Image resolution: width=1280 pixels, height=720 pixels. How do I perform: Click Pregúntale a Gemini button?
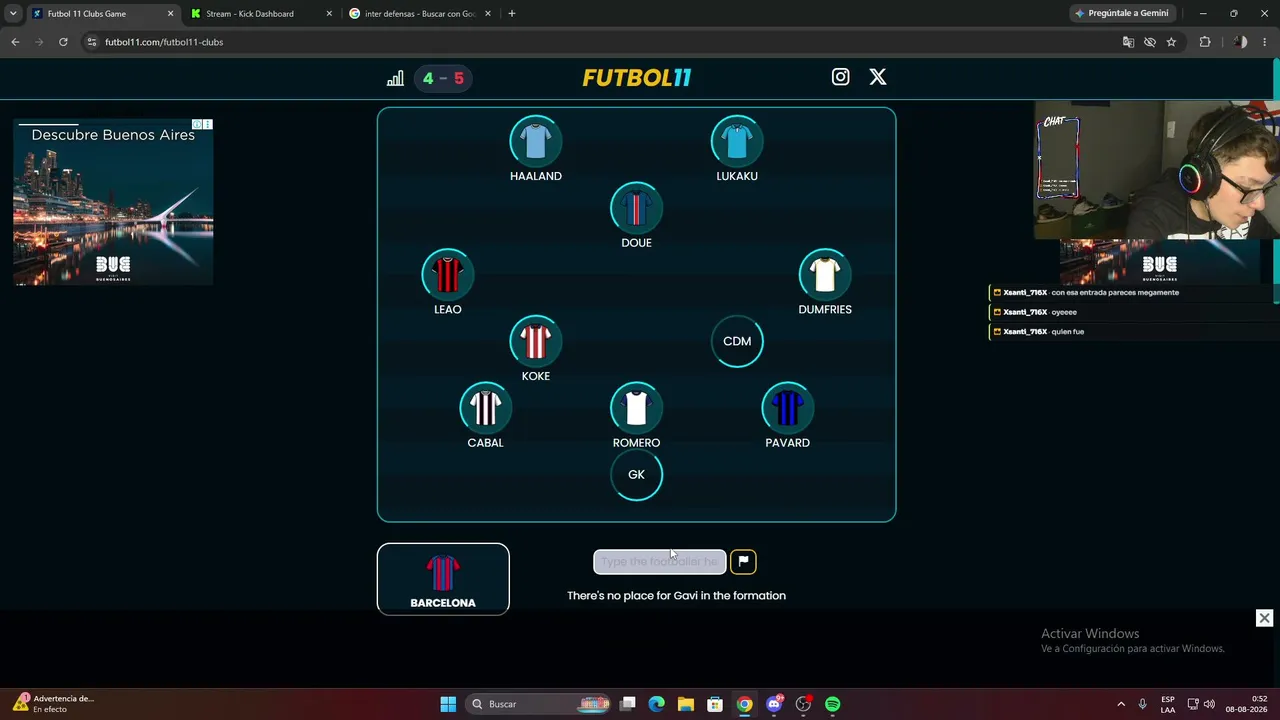1121,14
